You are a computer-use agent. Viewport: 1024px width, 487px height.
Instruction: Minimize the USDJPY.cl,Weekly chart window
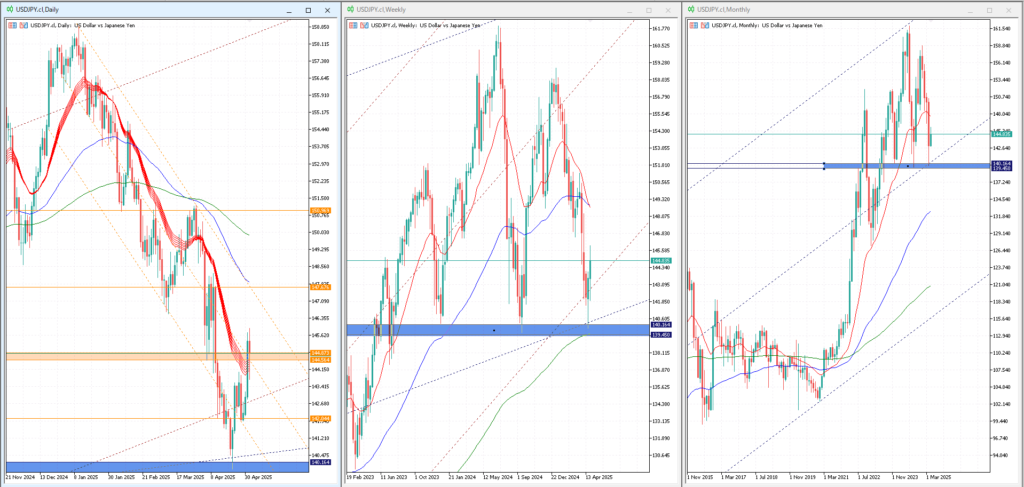pyautogui.click(x=630, y=10)
